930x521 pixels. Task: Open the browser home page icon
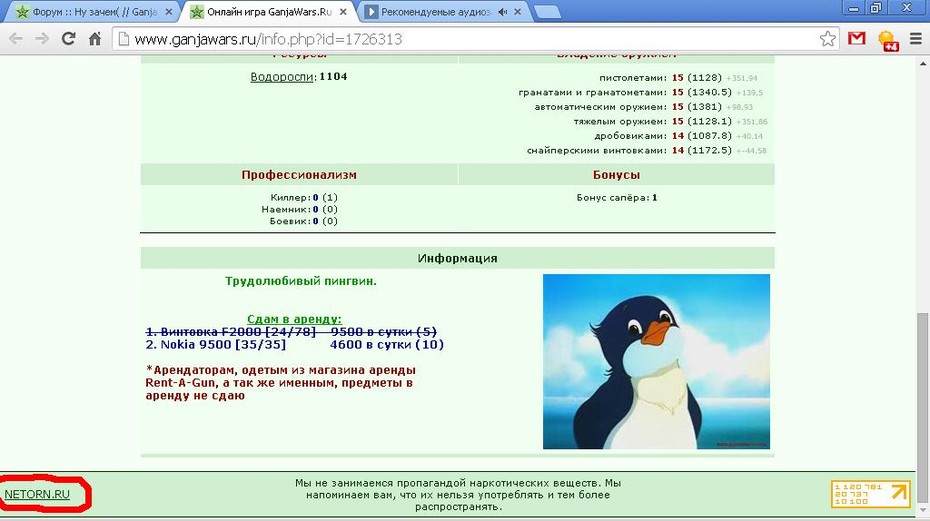pyautogui.click(x=95, y=39)
